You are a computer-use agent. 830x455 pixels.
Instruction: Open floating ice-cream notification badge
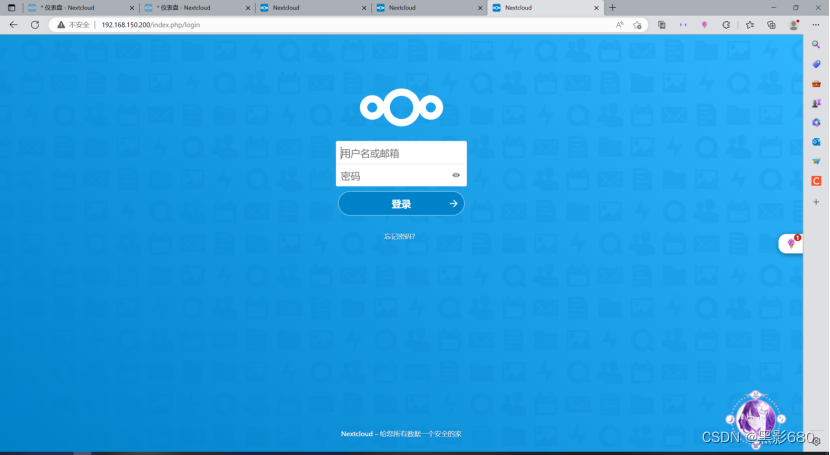pyautogui.click(x=791, y=243)
